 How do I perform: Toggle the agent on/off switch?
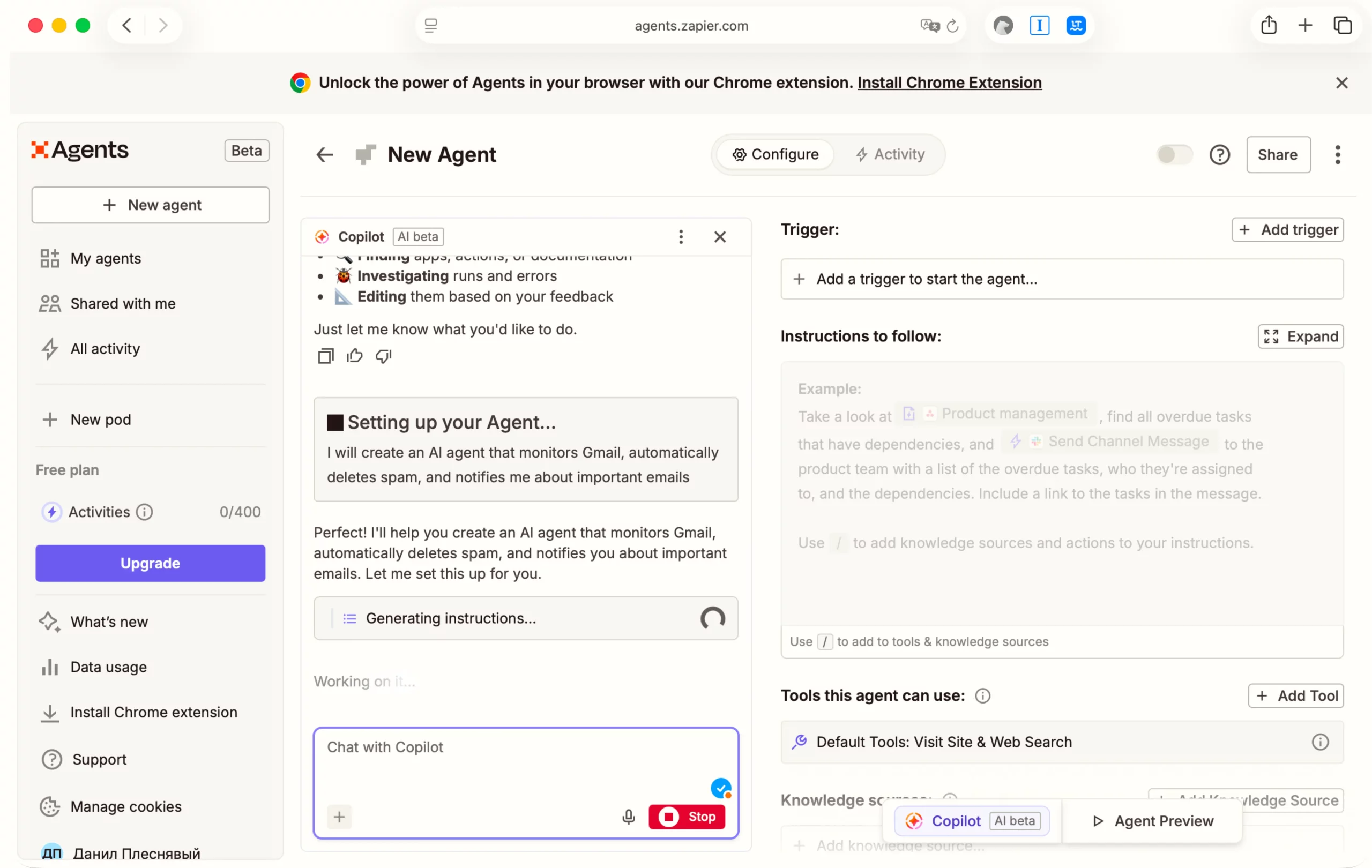(x=1174, y=154)
